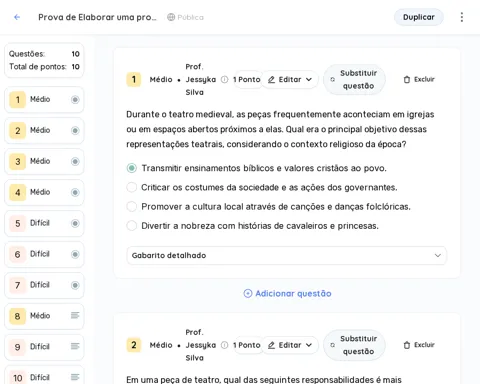This screenshot has width=480, height=384.
Task: Select option 'Criticar os costumes da sociedade'
Action: point(132,187)
